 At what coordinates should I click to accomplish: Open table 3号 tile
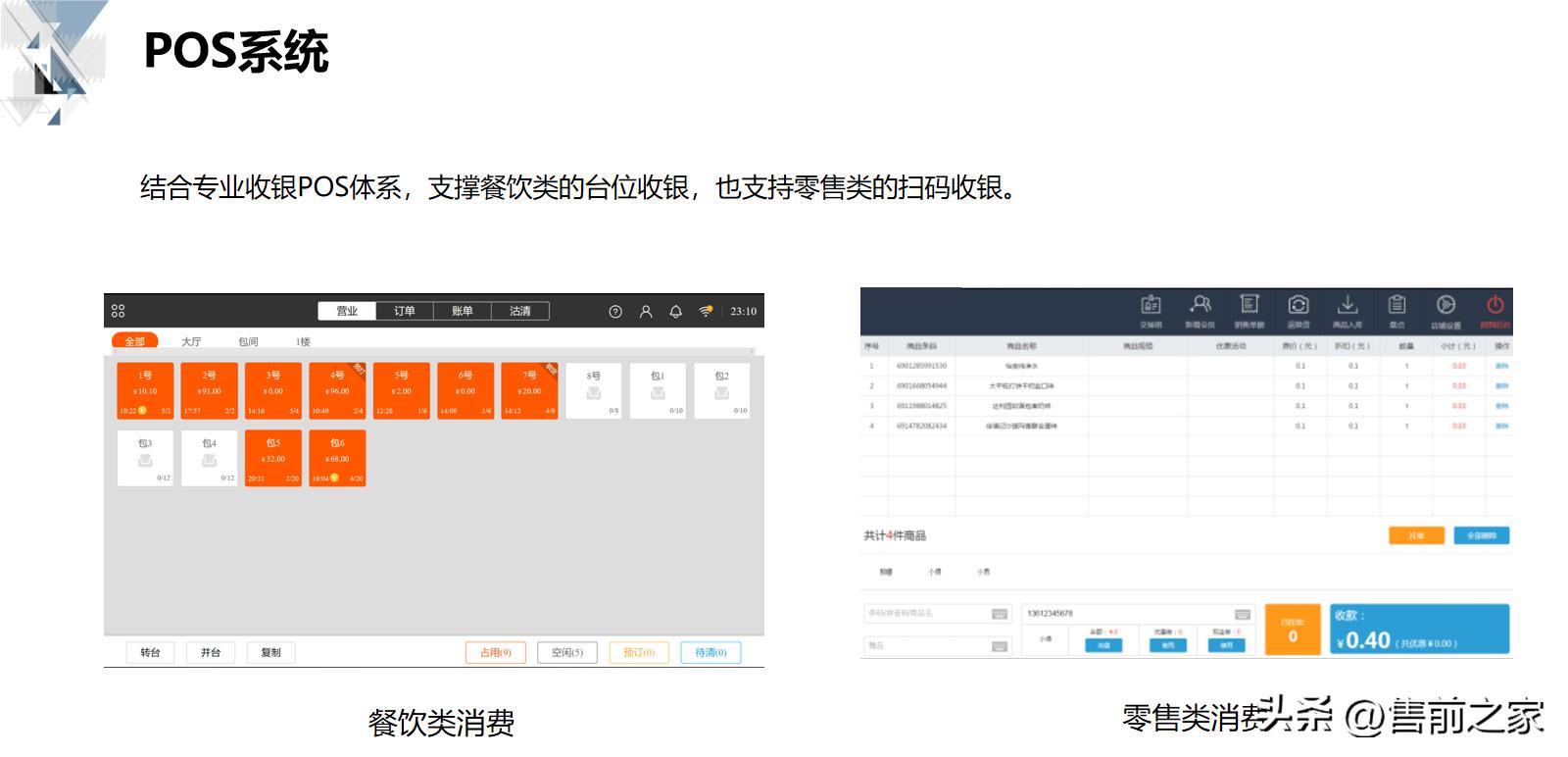(x=273, y=391)
